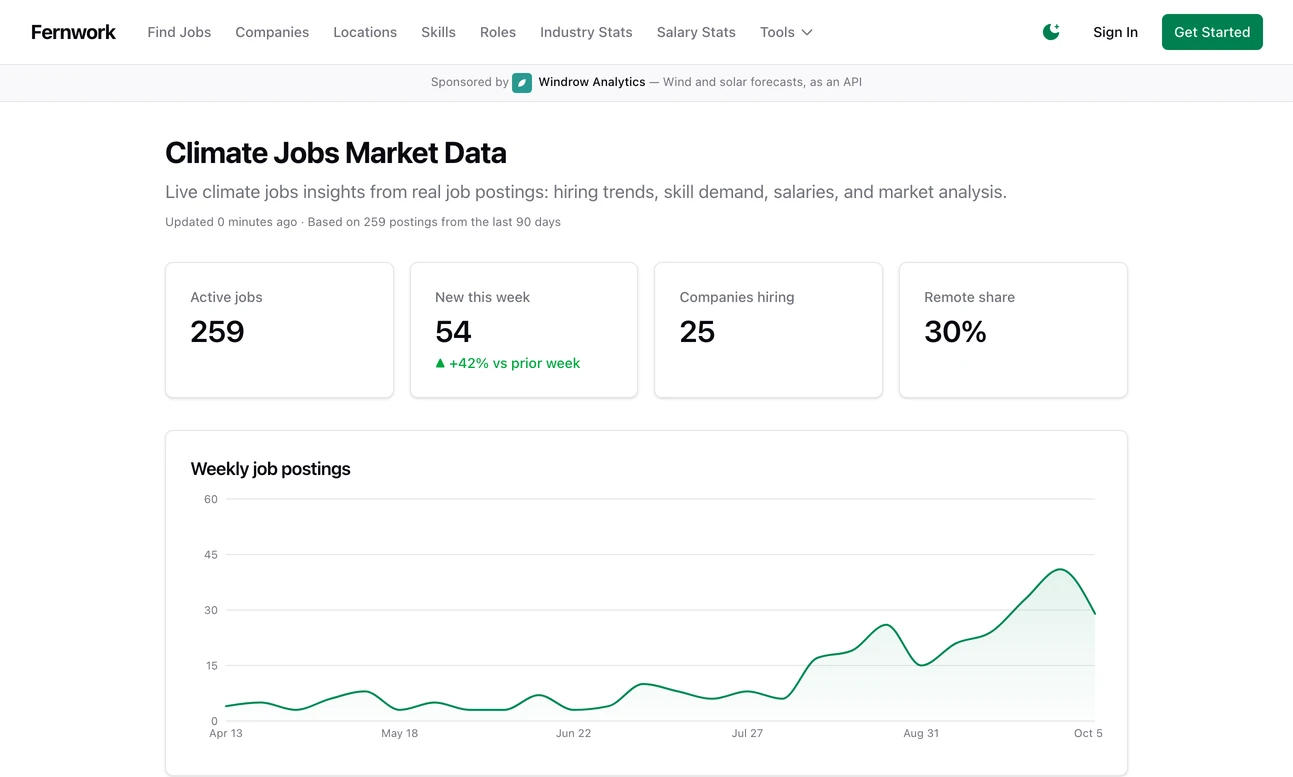Click the 45 value on the y-axis
The image size is (1293, 777).
(x=211, y=554)
